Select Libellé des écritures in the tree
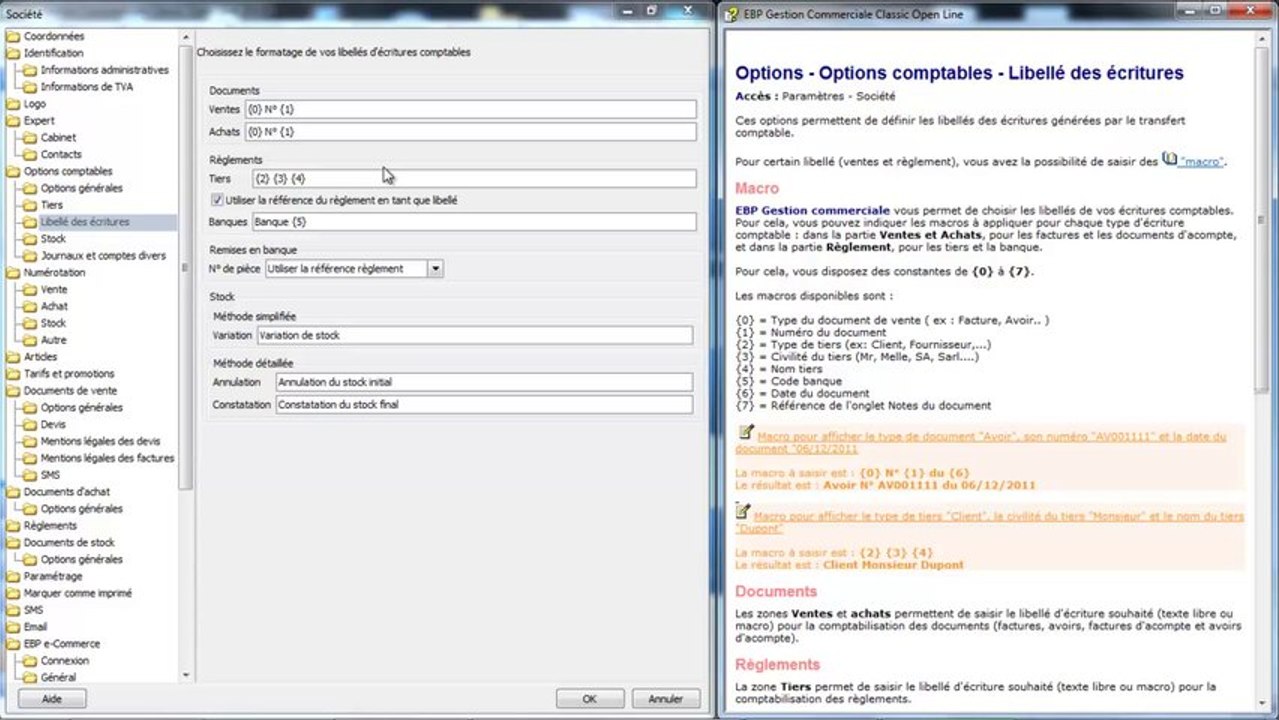 click(x=85, y=222)
